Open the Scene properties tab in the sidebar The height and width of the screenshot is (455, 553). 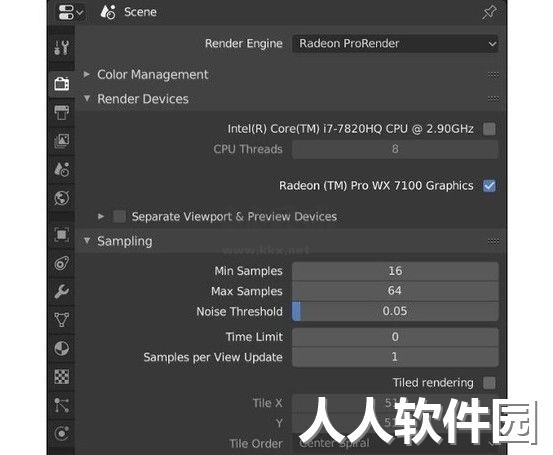coord(62,169)
